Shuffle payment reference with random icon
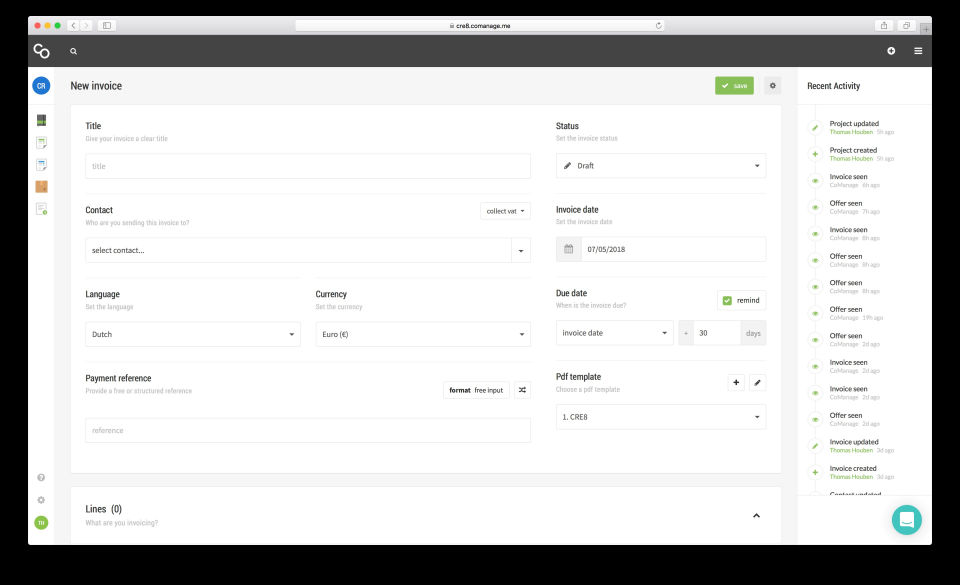Viewport: 960px width, 585px height. coord(522,390)
